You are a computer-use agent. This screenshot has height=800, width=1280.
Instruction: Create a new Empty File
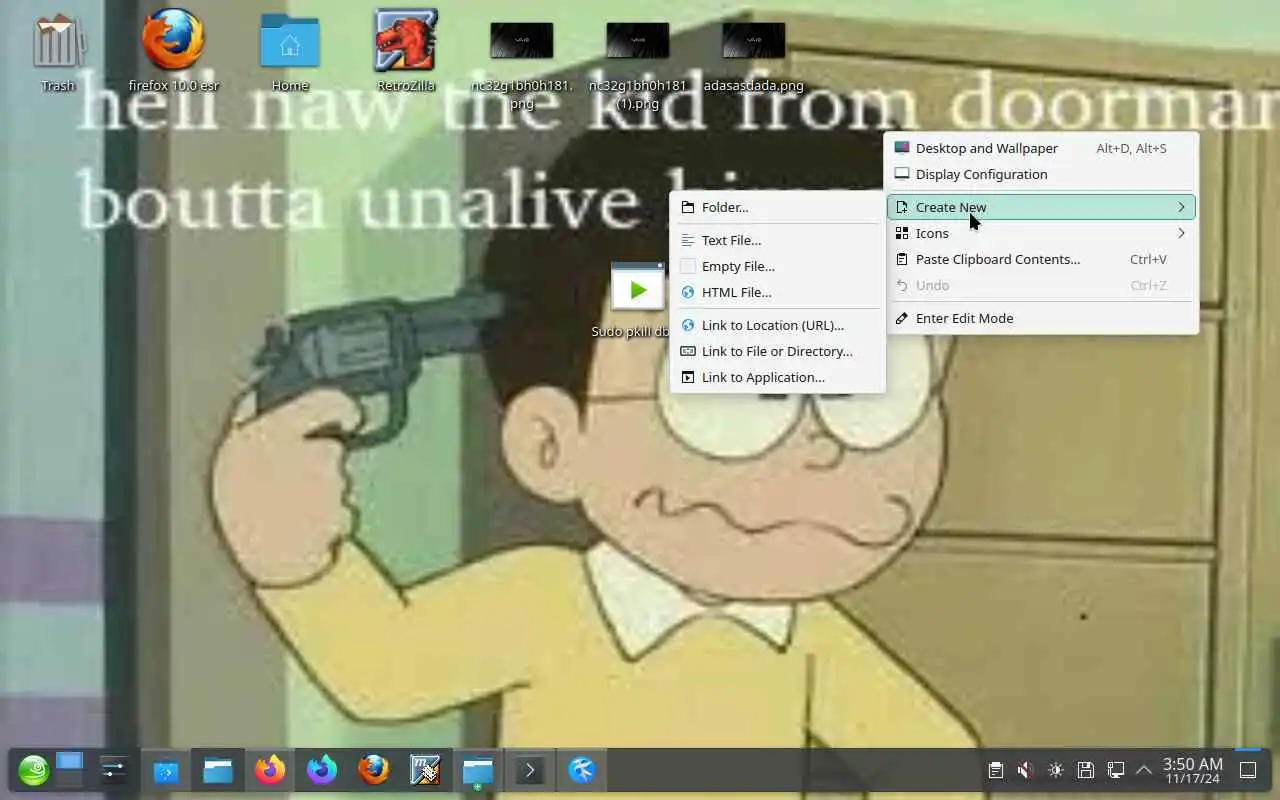tap(777, 266)
